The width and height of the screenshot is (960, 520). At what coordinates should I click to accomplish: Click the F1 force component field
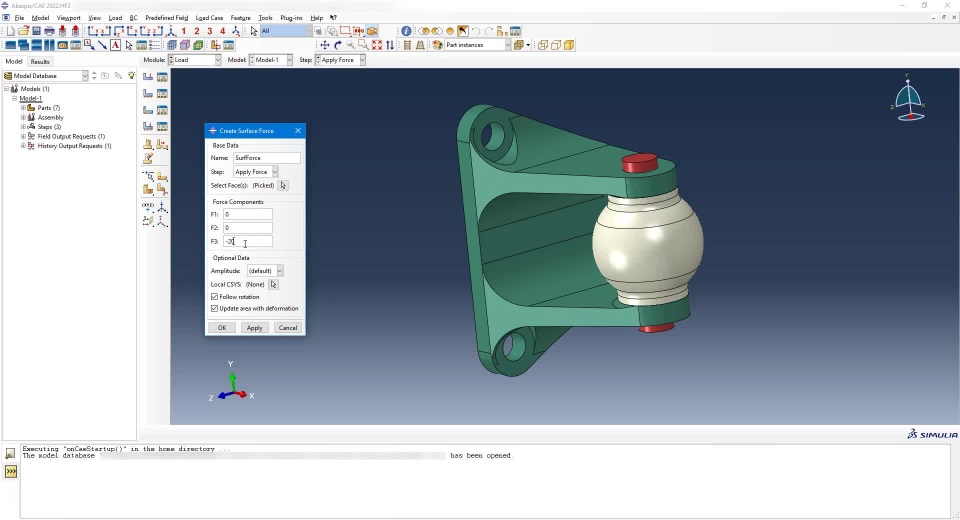point(247,214)
